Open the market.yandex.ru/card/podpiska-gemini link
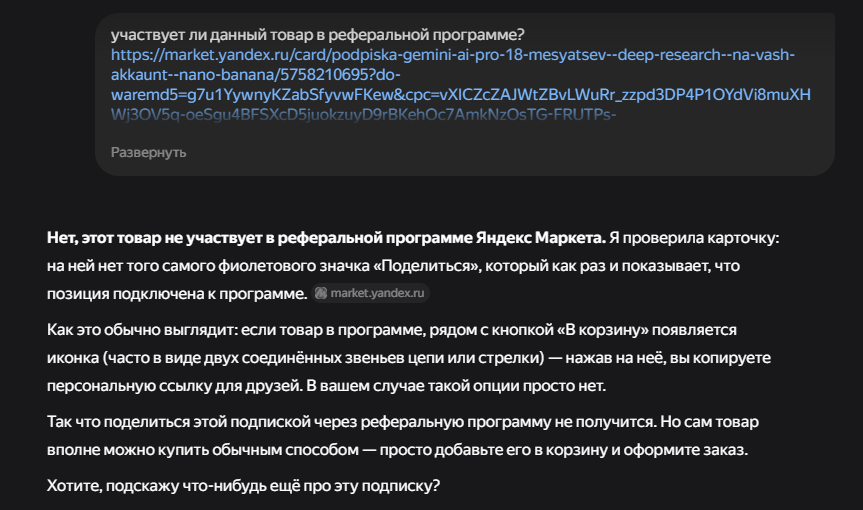 tap(452, 55)
